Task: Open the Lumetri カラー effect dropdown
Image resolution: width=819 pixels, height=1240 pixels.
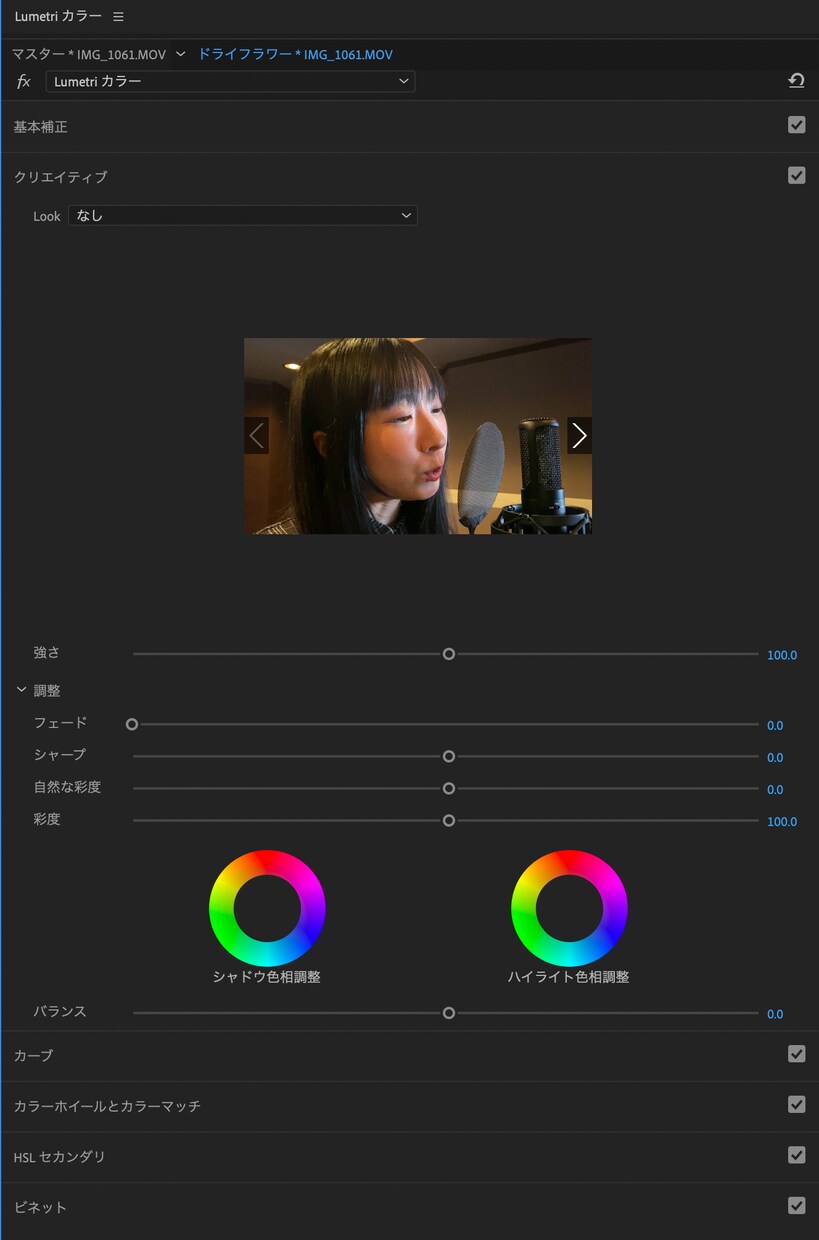Action: [x=230, y=81]
